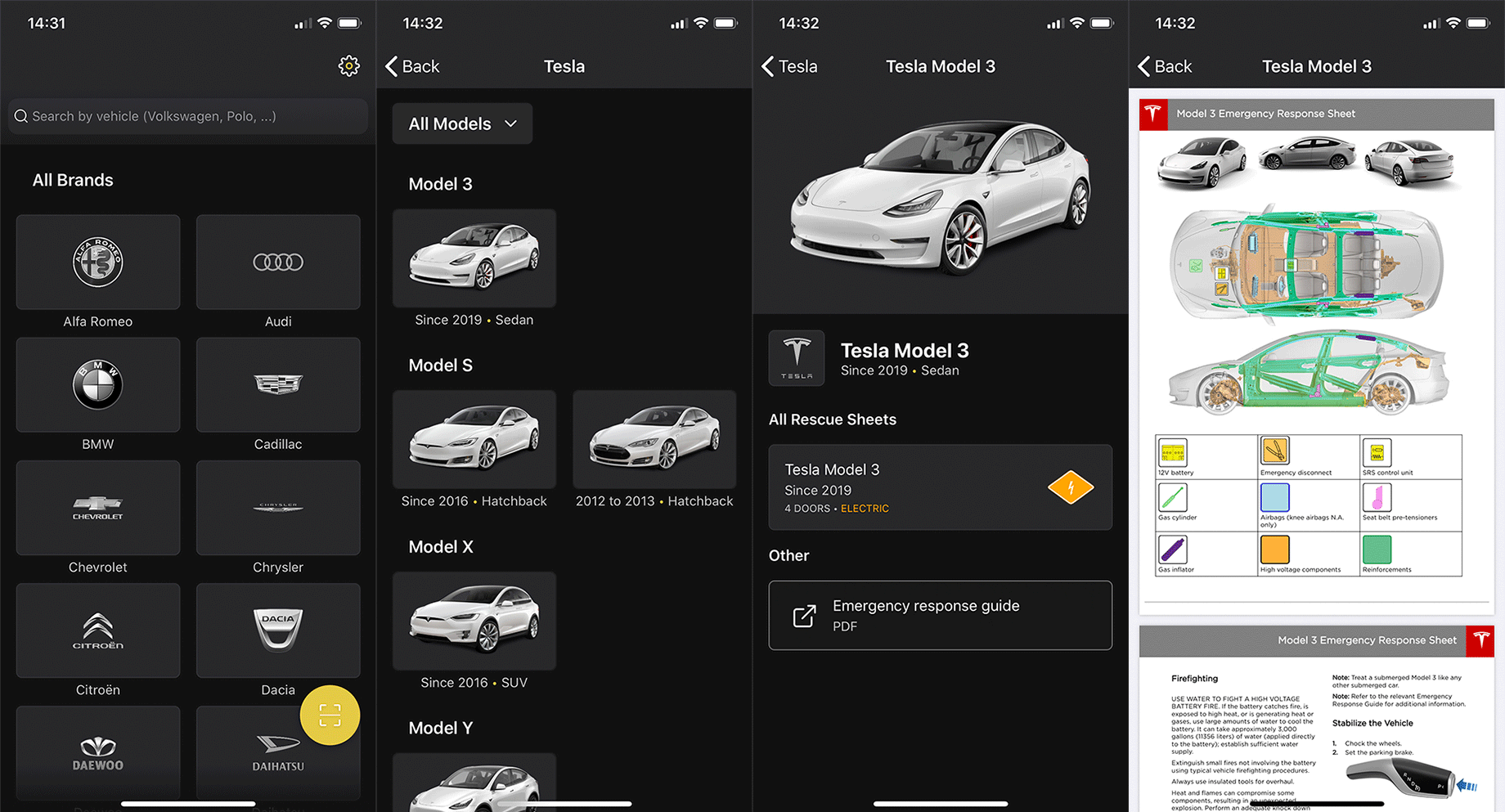Image resolution: width=1505 pixels, height=812 pixels.
Task: Open the Emergency response guide PDF
Action: [x=941, y=616]
